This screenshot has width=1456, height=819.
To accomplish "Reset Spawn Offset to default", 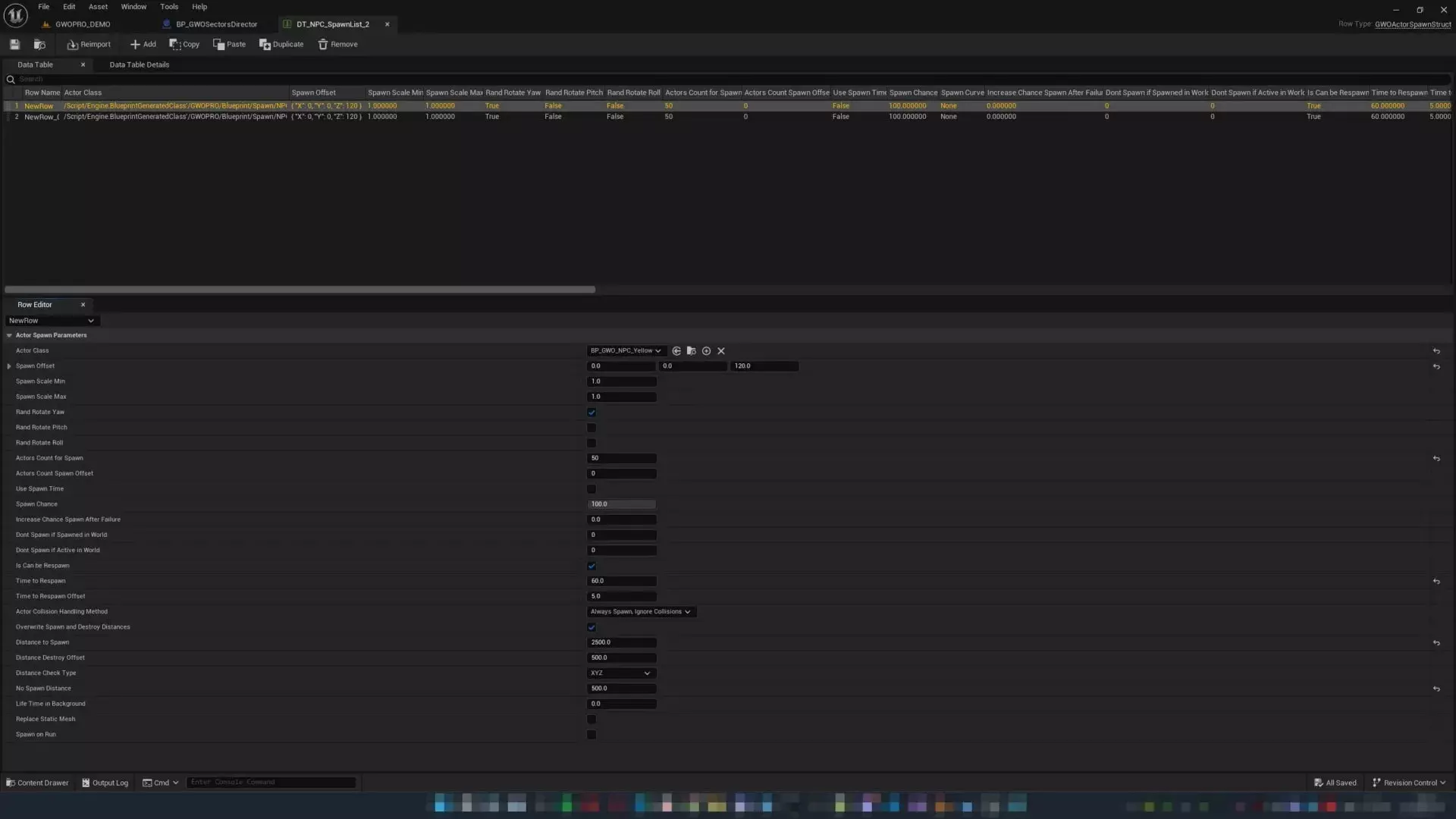I will 1436,366.
